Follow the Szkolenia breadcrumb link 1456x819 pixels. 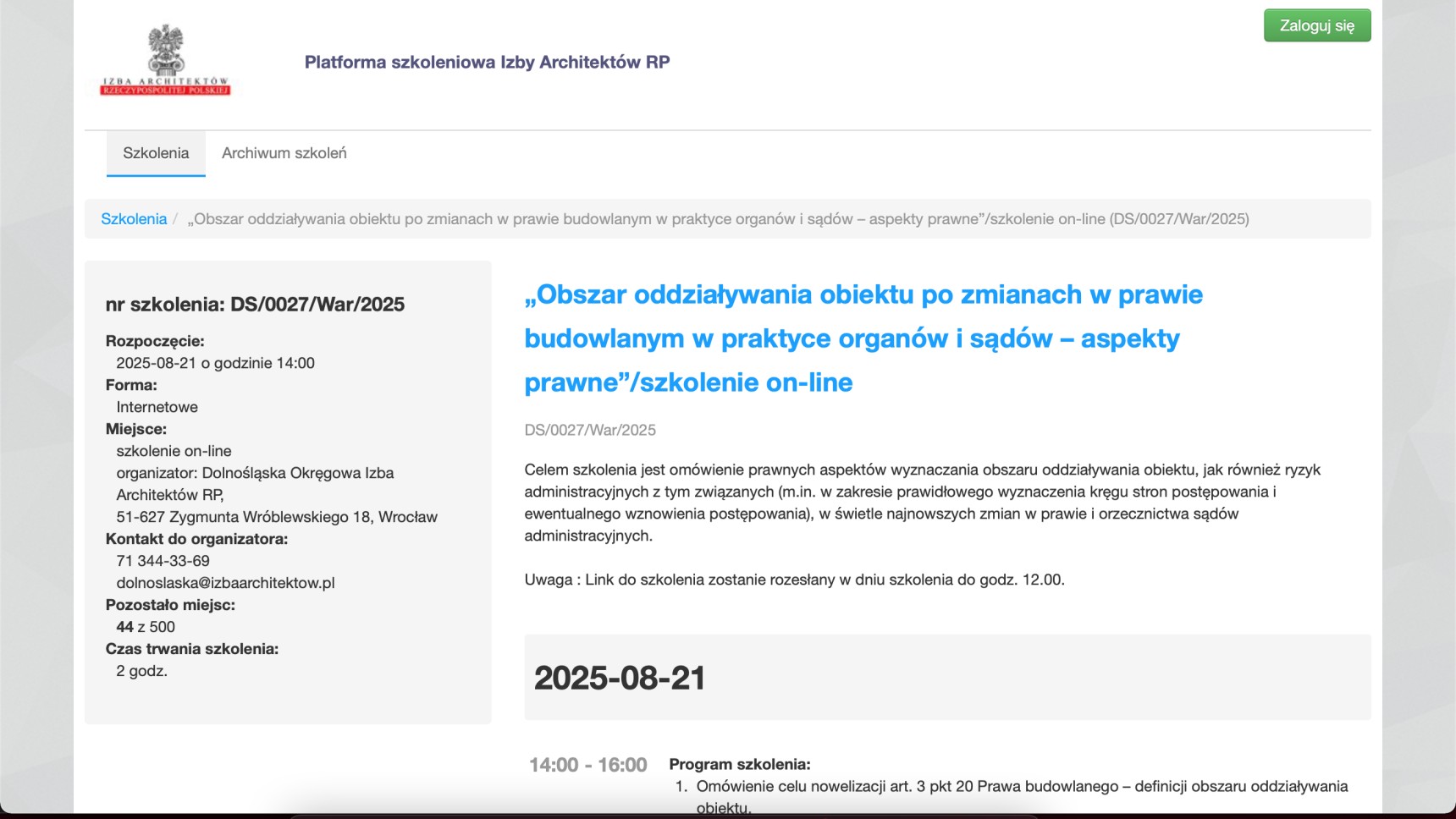tap(134, 219)
